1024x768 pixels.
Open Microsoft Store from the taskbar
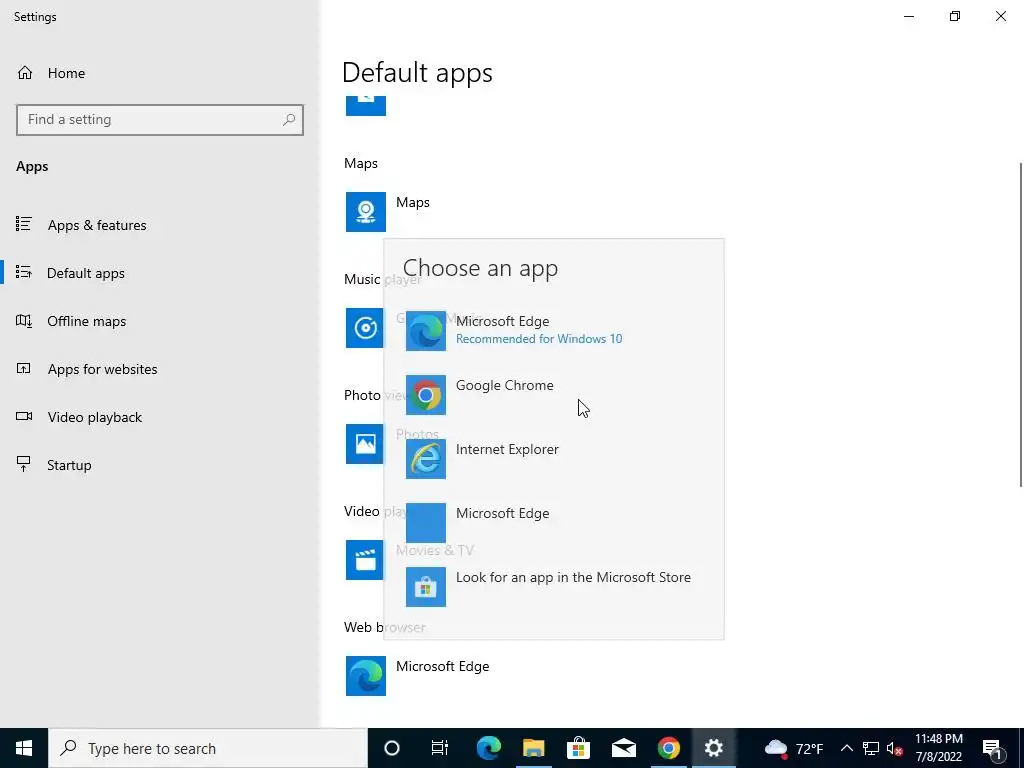click(x=579, y=748)
